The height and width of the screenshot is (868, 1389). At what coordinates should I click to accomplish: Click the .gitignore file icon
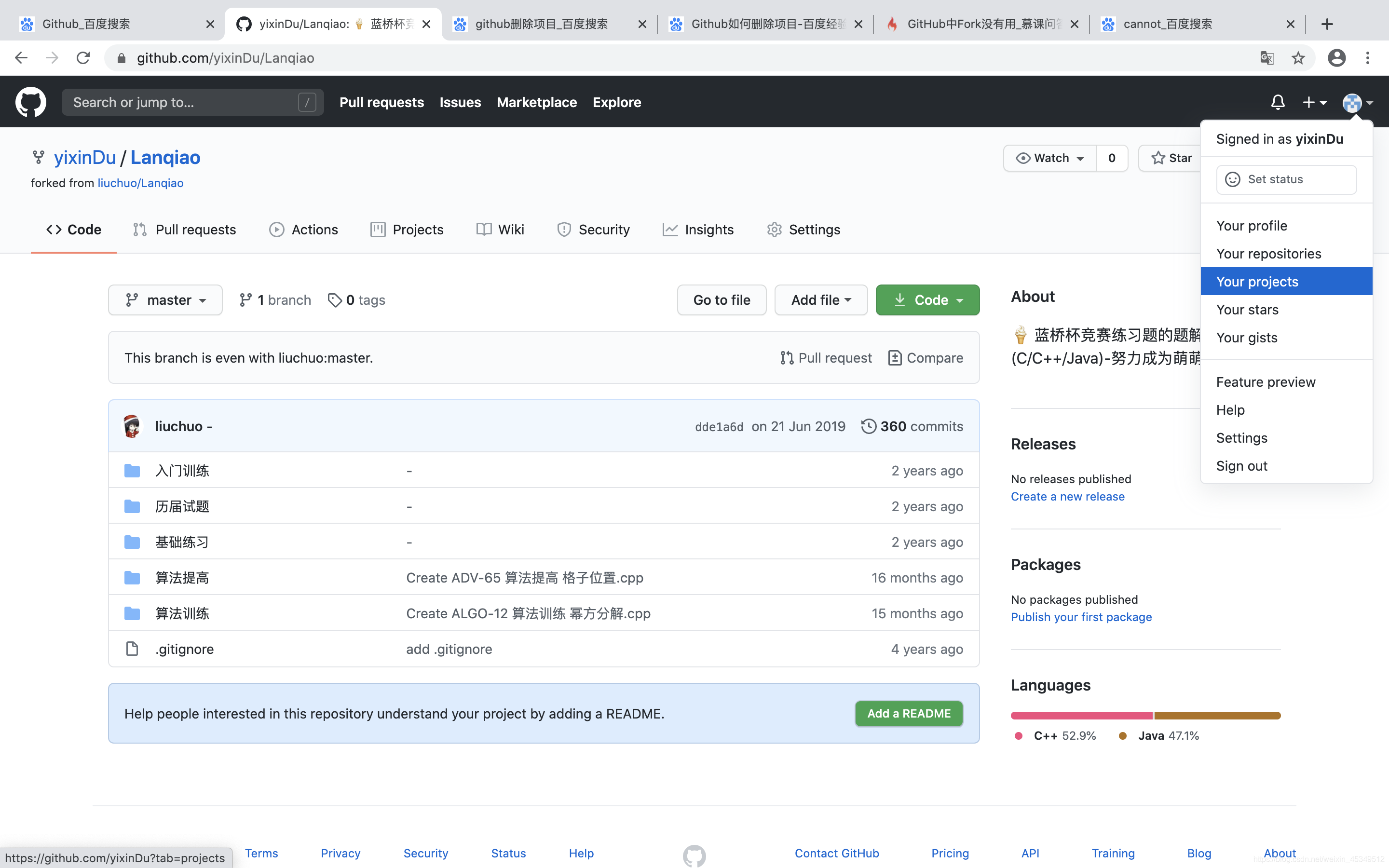[132, 649]
